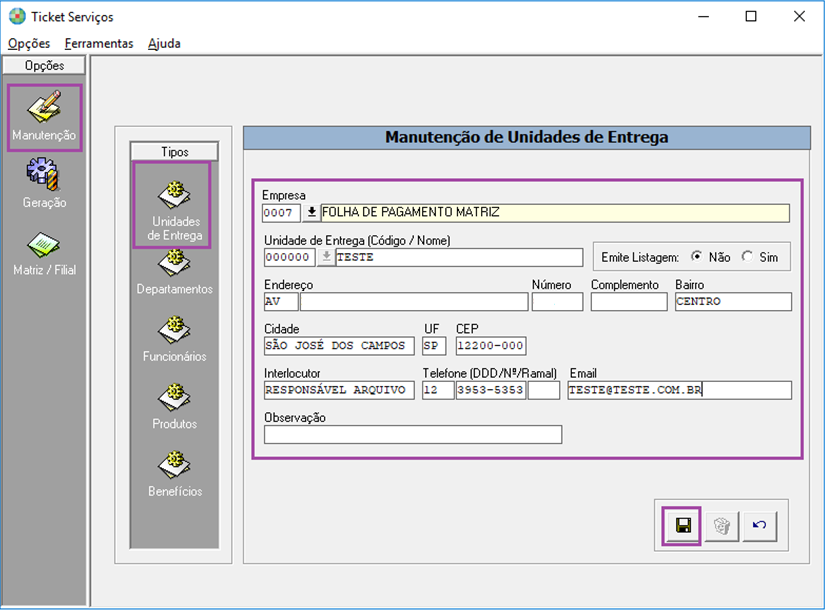Viewport: 825px width, 611px height.
Task: Click the CEP field 12200-000
Action: click(x=491, y=346)
